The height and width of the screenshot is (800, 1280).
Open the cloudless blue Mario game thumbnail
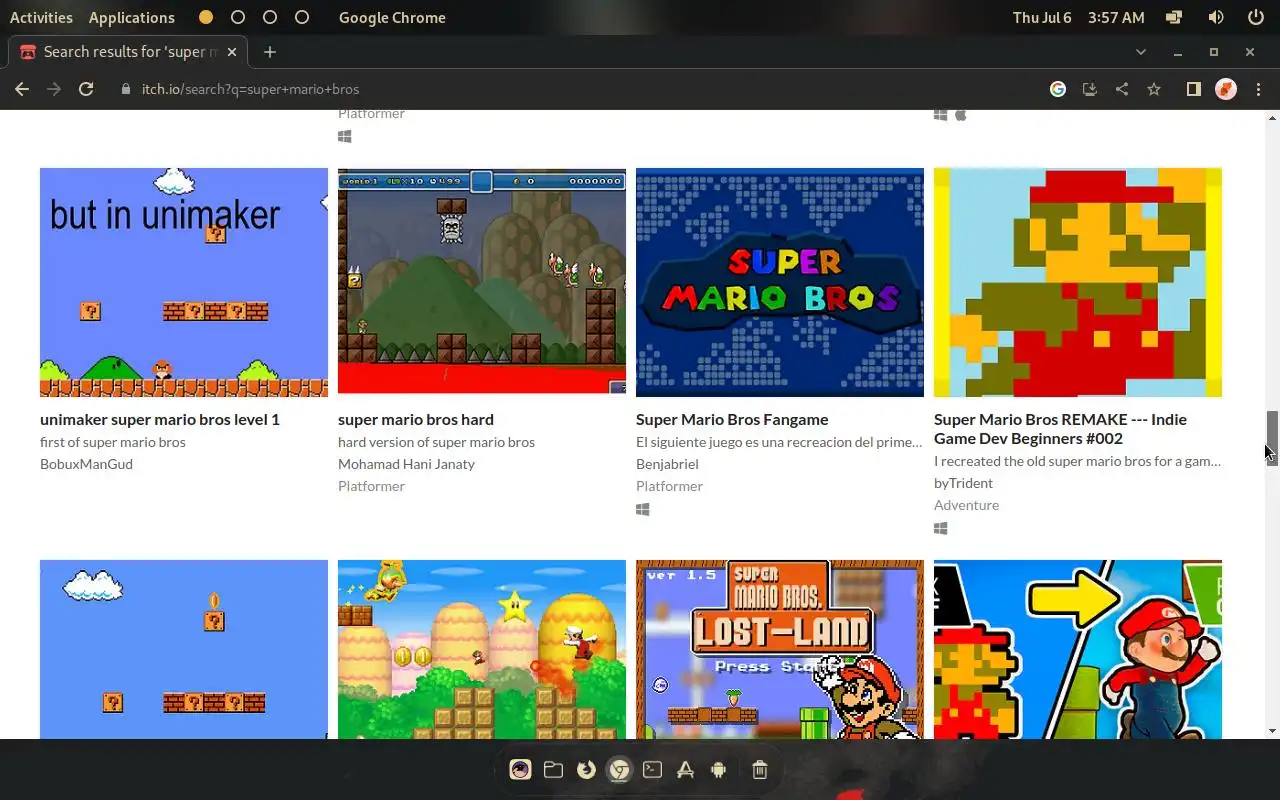[x=184, y=649]
